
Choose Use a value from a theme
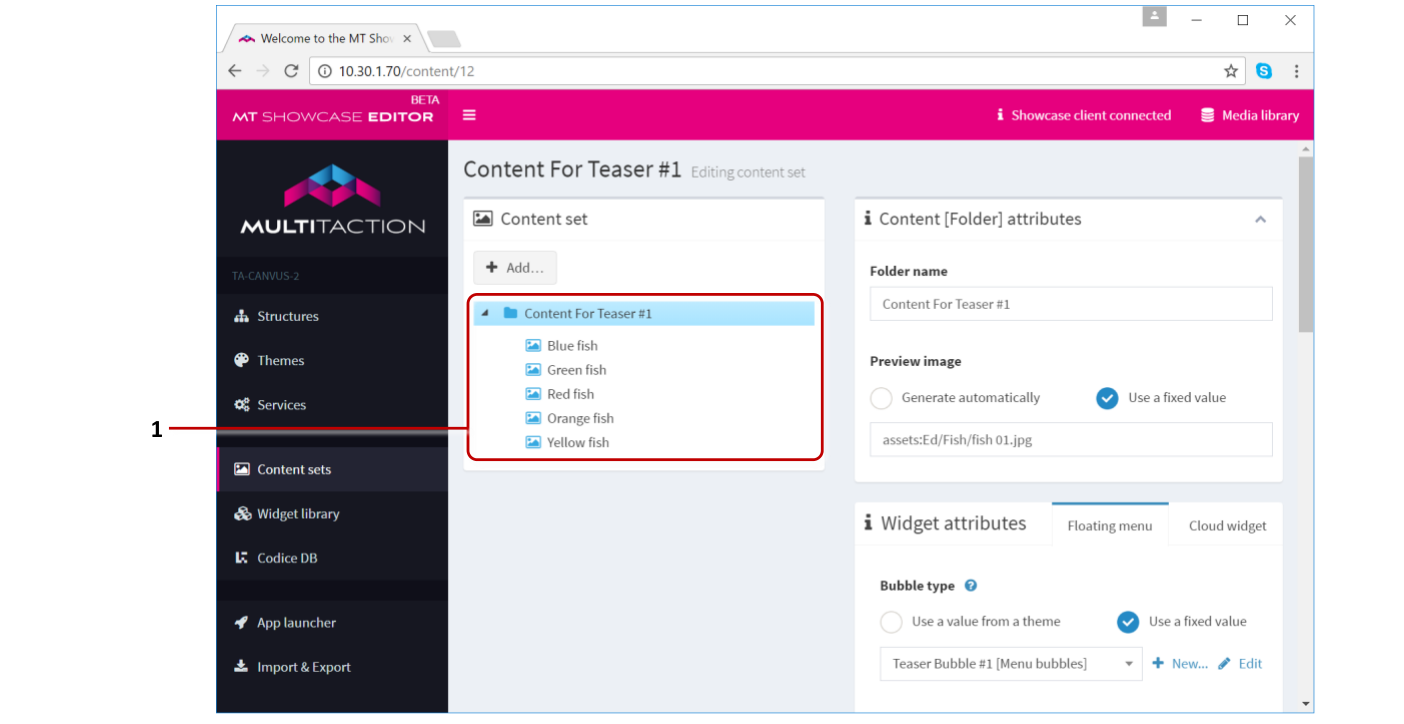point(891,622)
